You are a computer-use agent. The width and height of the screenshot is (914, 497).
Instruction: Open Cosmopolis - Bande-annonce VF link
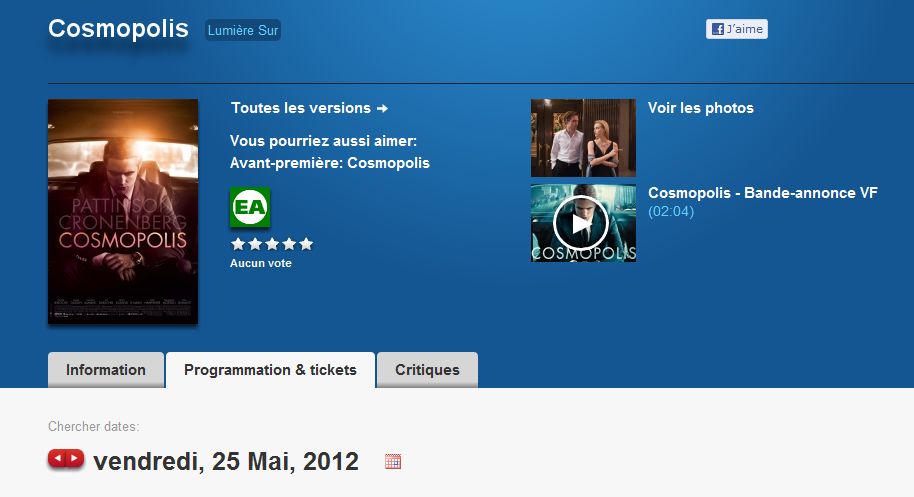762,193
